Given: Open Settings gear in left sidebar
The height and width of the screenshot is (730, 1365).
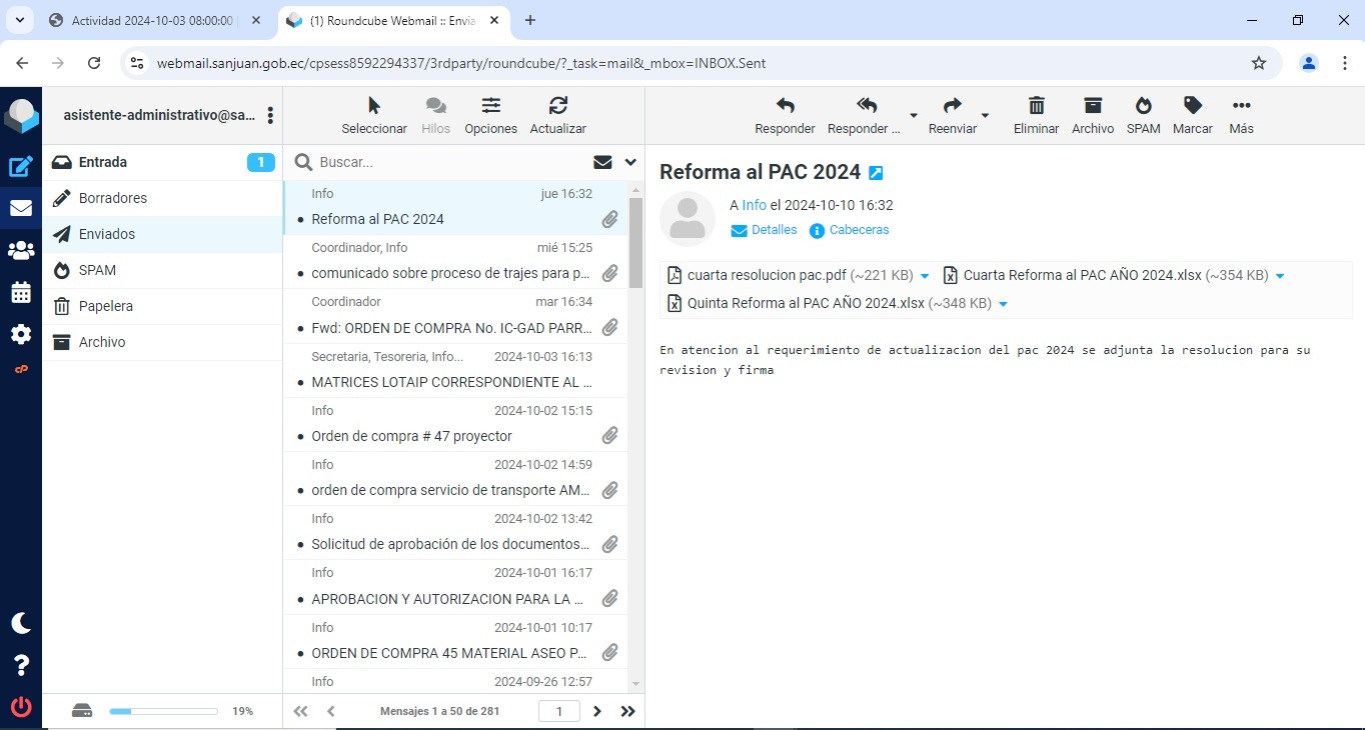Looking at the screenshot, I should tap(21, 334).
